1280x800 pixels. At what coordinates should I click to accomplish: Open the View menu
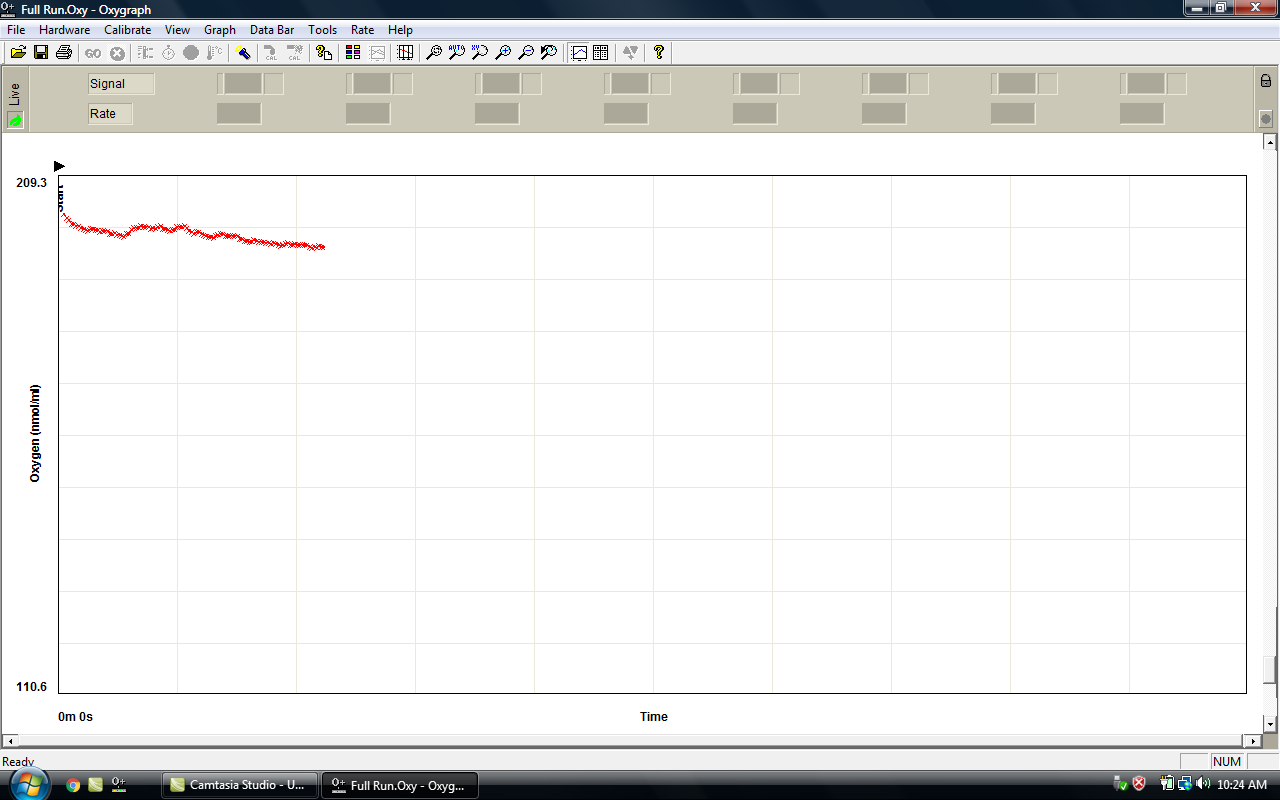coord(177,30)
